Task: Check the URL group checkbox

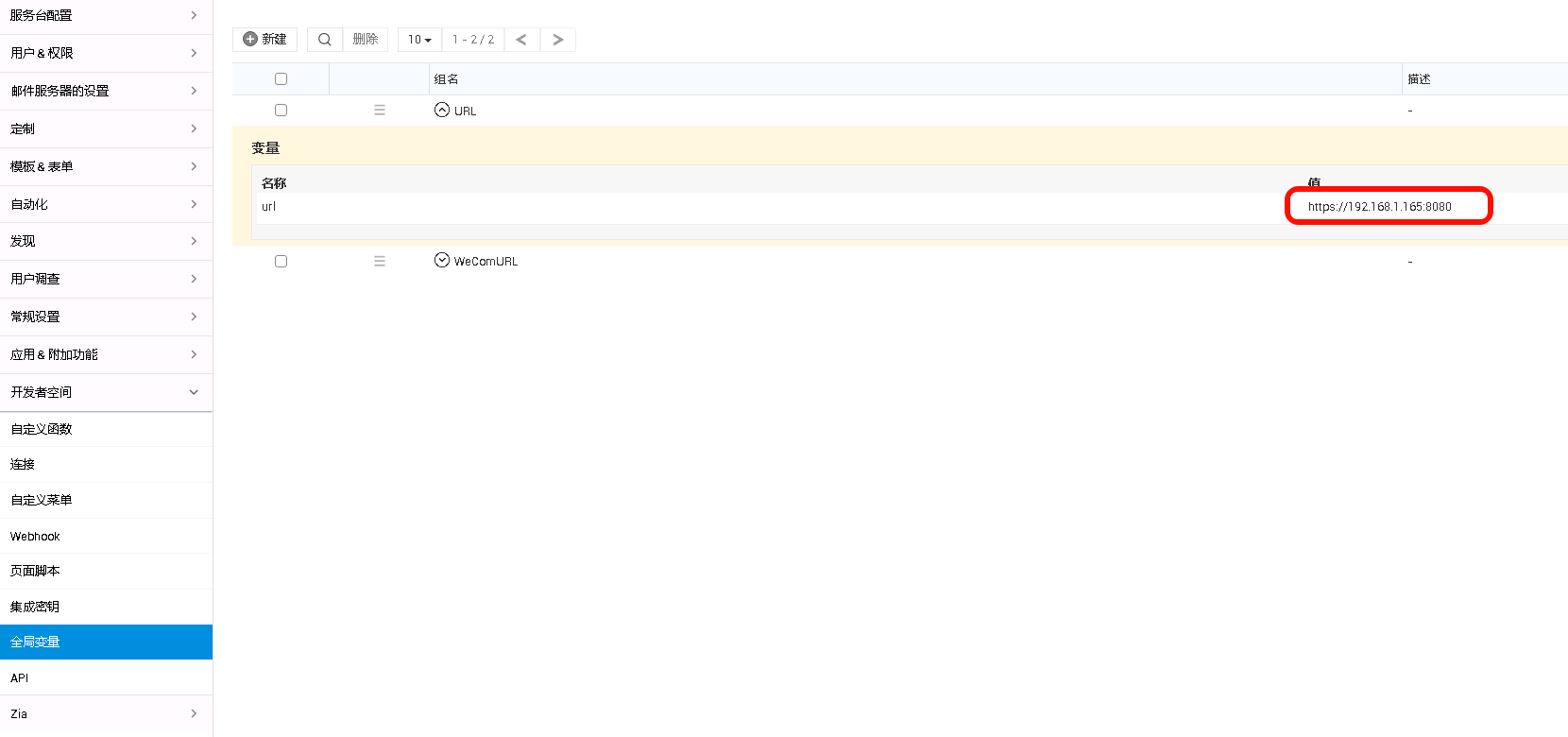Action: point(281,111)
